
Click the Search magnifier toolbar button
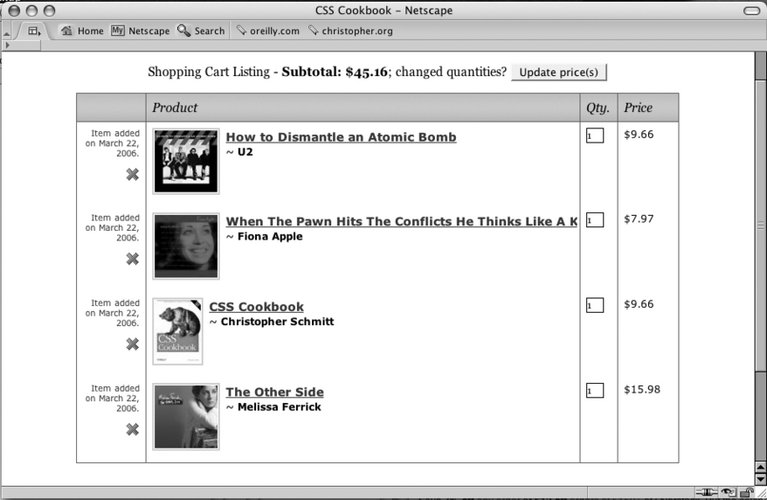tap(201, 31)
